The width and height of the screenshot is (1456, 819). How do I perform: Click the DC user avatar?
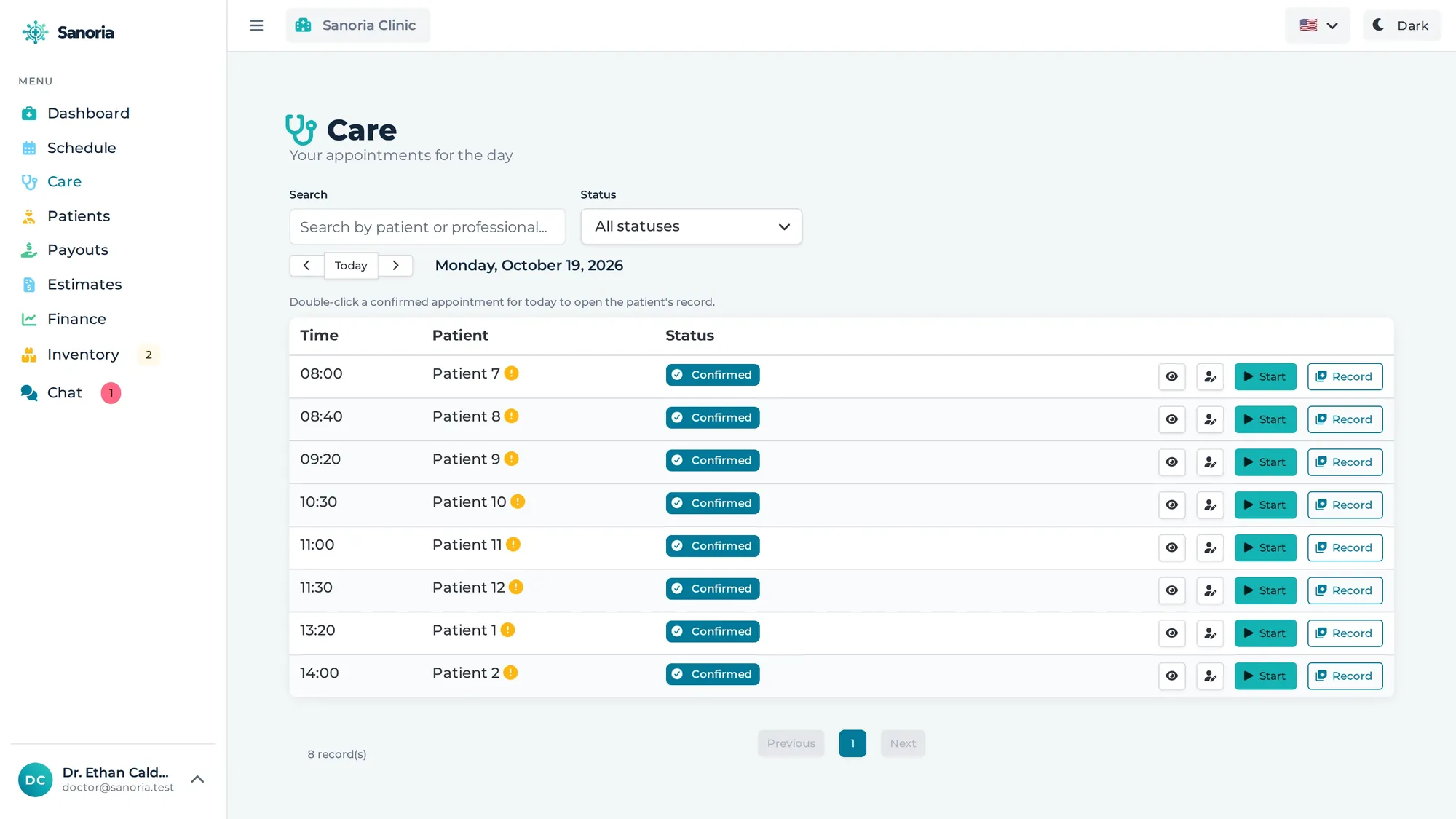pos(35,780)
